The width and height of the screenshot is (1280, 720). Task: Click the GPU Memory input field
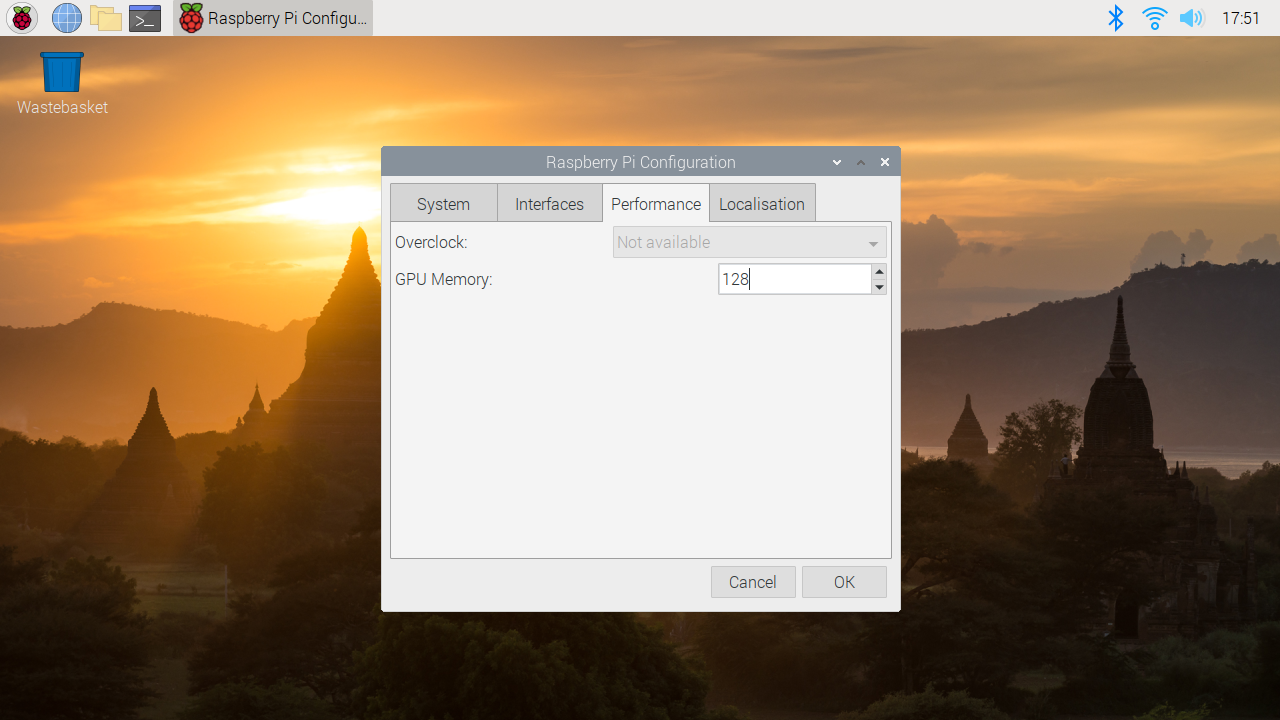point(794,279)
